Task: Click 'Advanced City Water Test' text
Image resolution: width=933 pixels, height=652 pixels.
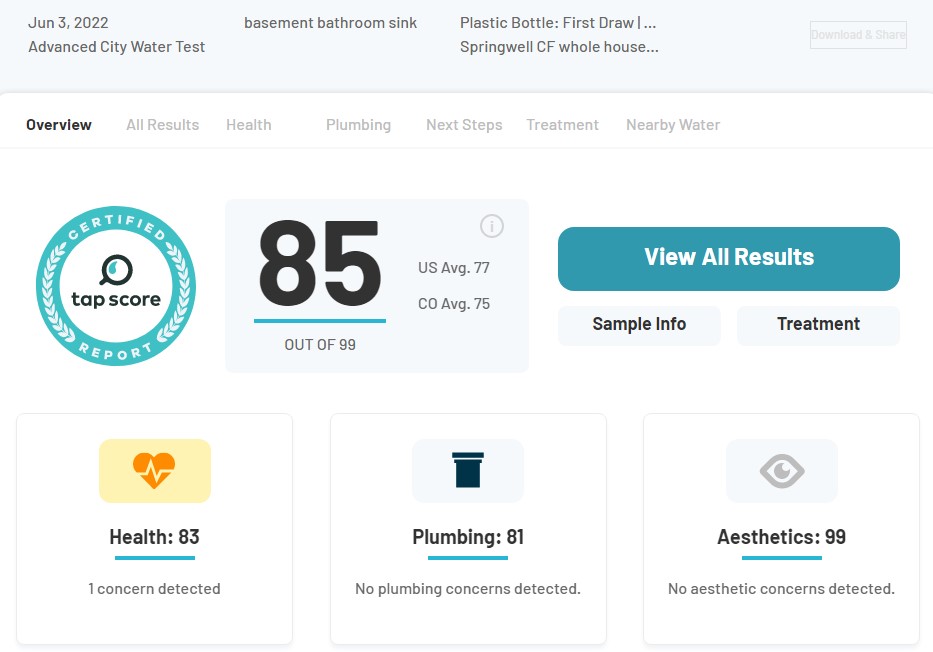Action: click(x=117, y=47)
